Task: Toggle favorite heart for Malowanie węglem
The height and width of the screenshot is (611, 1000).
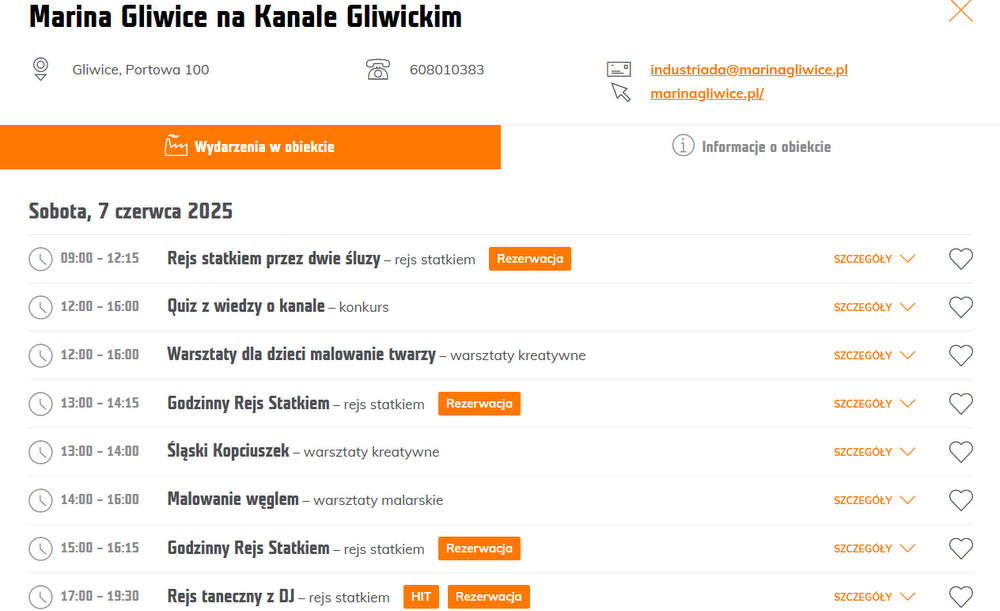Action: tap(960, 500)
